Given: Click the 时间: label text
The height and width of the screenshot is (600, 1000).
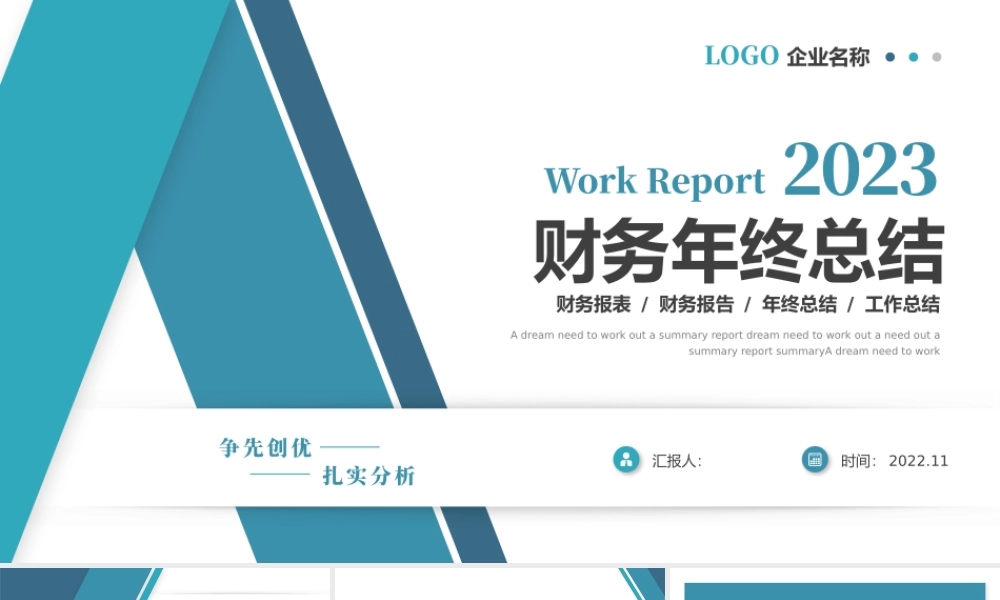Looking at the screenshot, I should (x=858, y=461).
